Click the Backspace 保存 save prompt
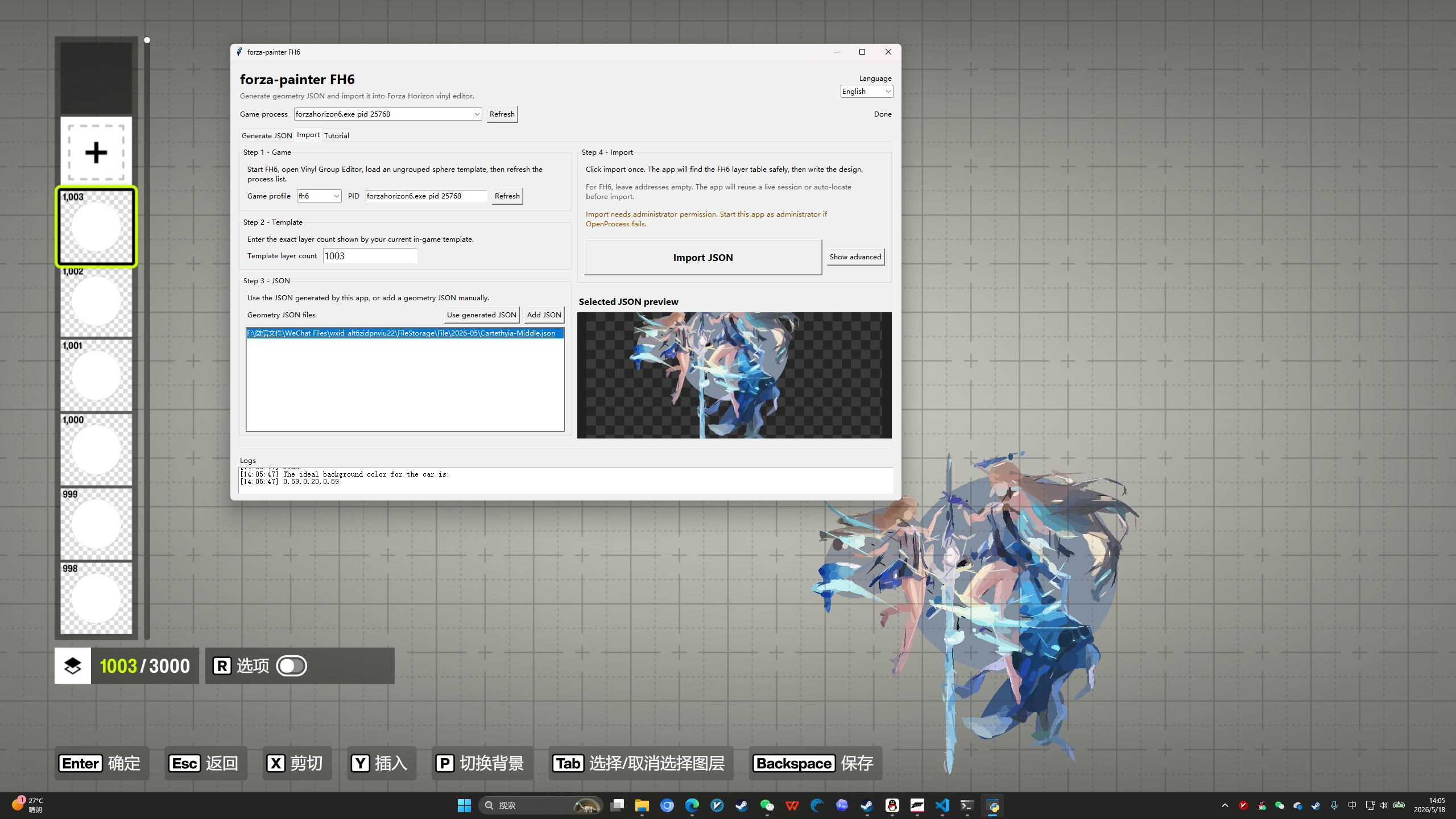This screenshot has width=1456, height=819. pos(814,763)
